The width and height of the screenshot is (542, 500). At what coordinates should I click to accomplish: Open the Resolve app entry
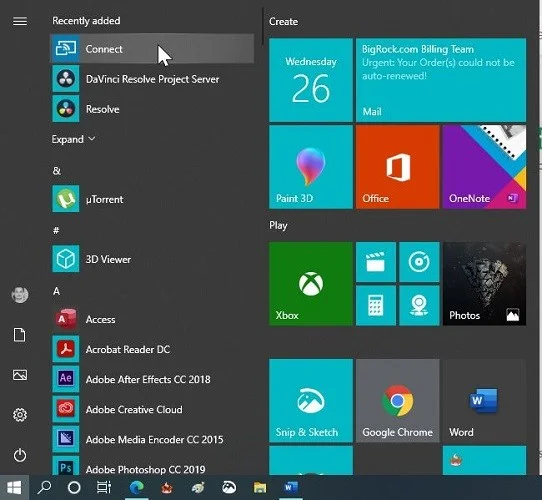(x=152, y=109)
